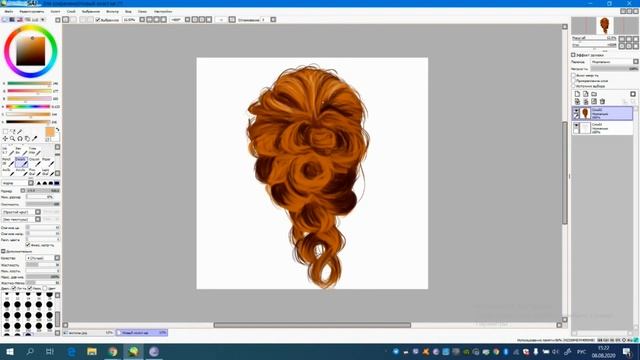Select the eyedropper color picker tool
This screenshot has height=360, width=640.
(35, 139)
